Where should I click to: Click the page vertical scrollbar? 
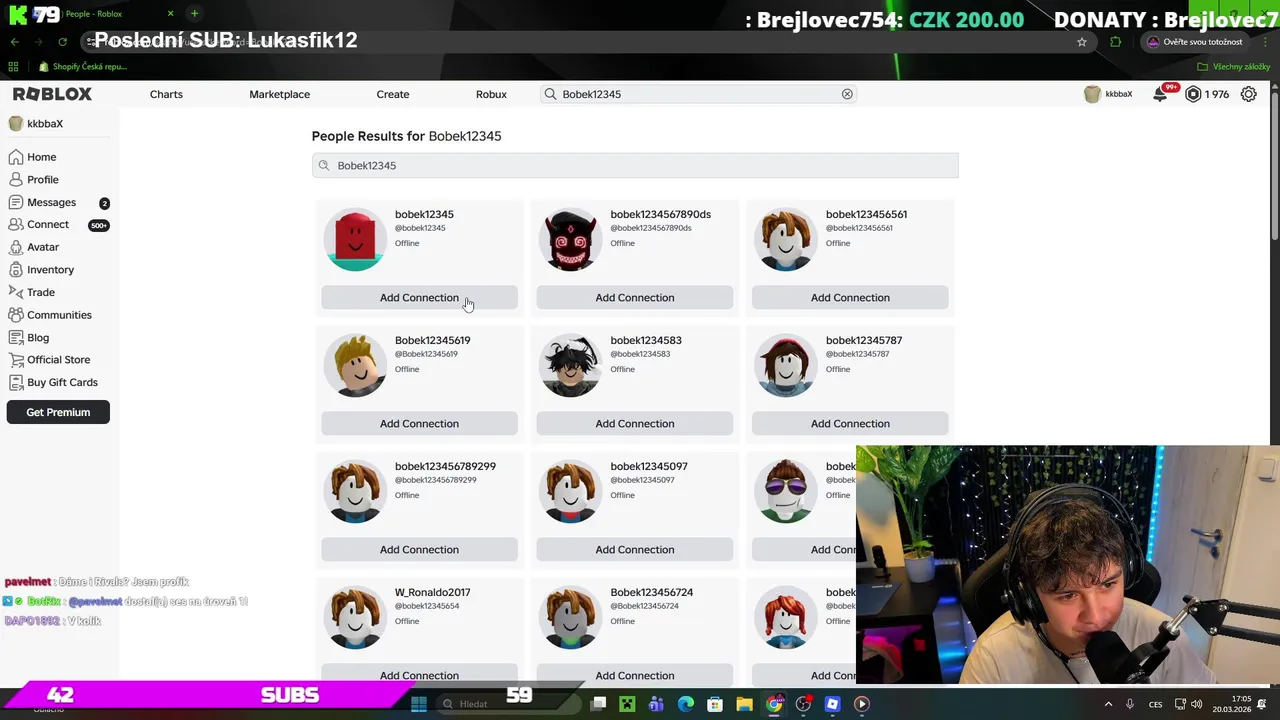pyautogui.click(x=1275, y=165)
